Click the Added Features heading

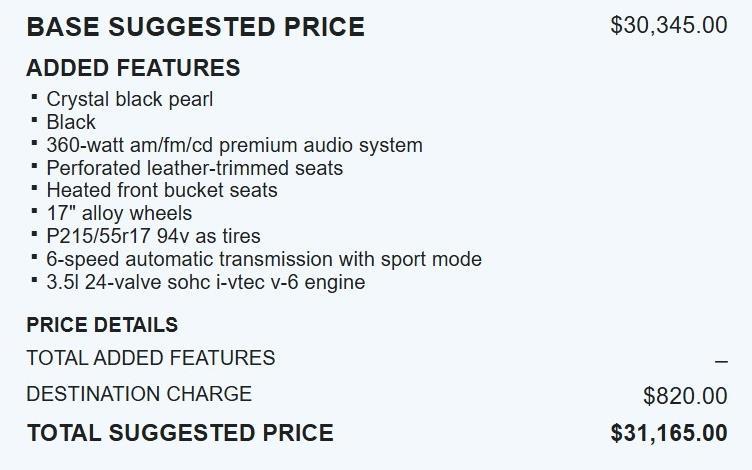tap(133, 68)
